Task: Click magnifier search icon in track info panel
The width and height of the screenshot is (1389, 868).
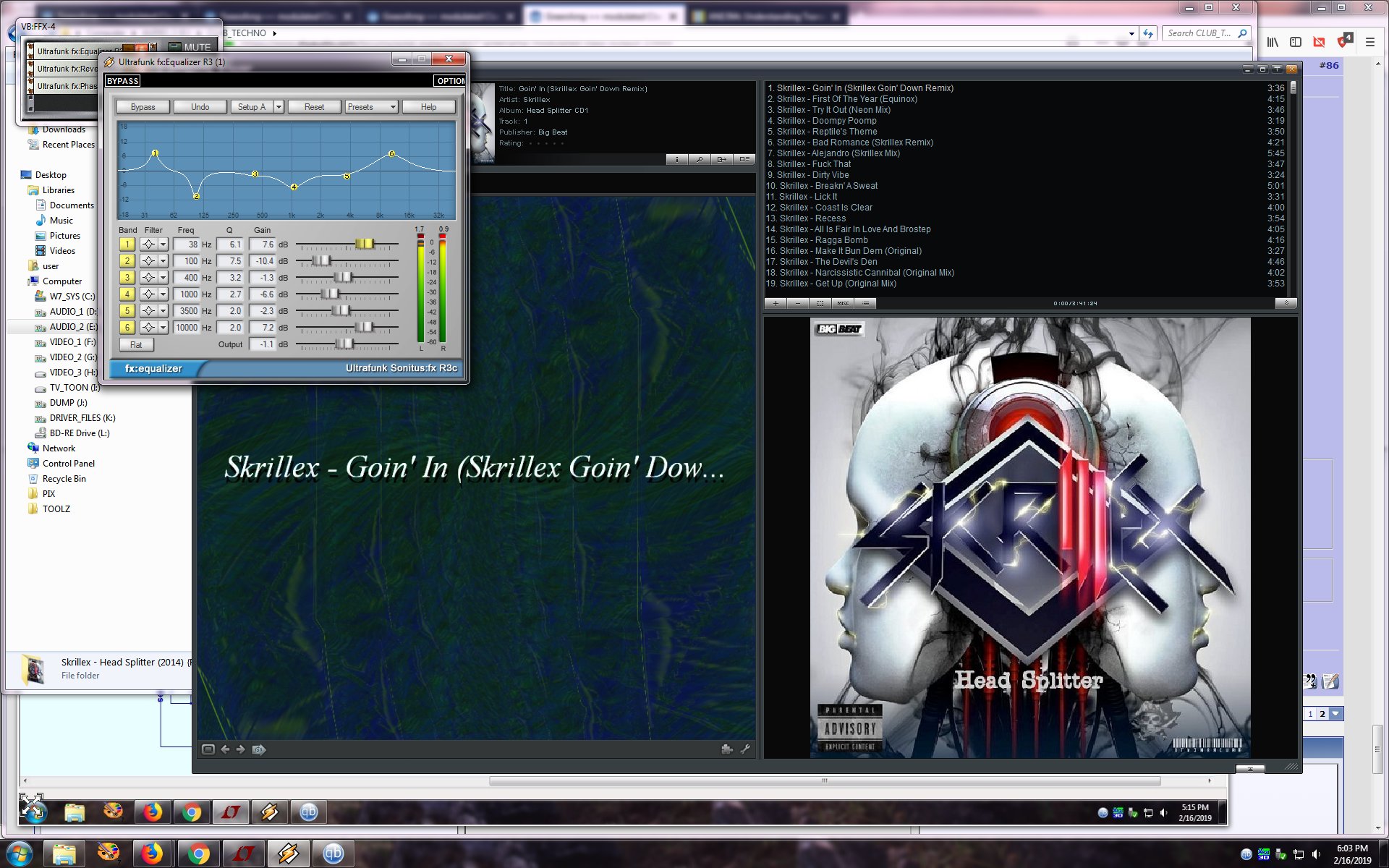Action: pyautogui.click(x=700, y=159)
